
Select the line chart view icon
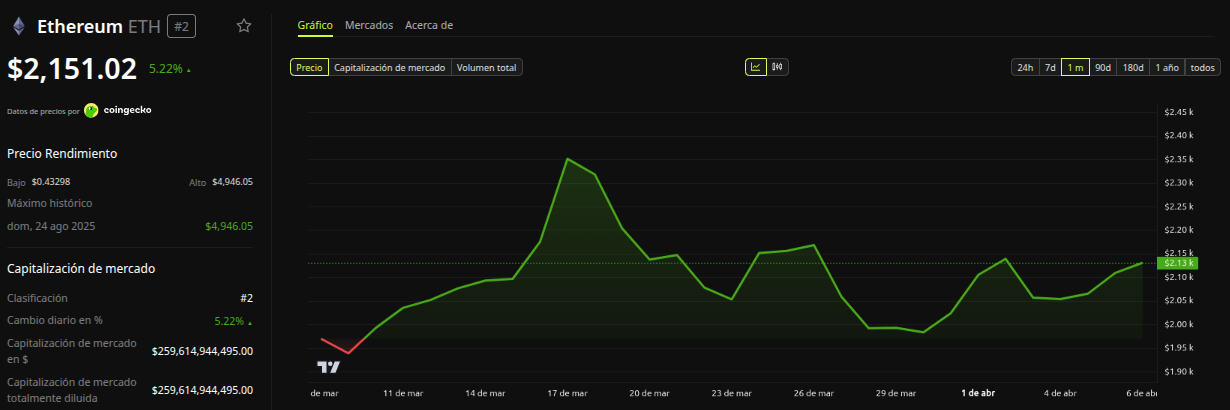point(755,67)
